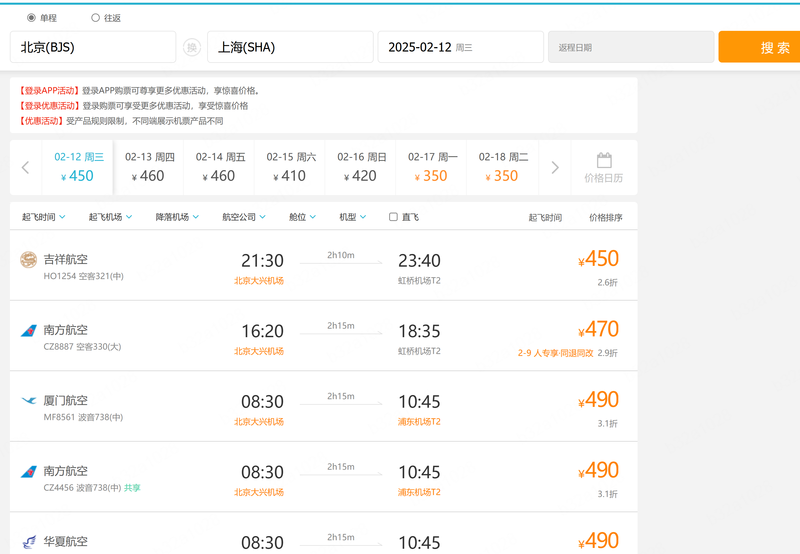Image resolution: width=800 pixels, height=554 pixels.
Task: Click the ¥450 price on 吉祥航空 flight
Action: click(598, 259)
